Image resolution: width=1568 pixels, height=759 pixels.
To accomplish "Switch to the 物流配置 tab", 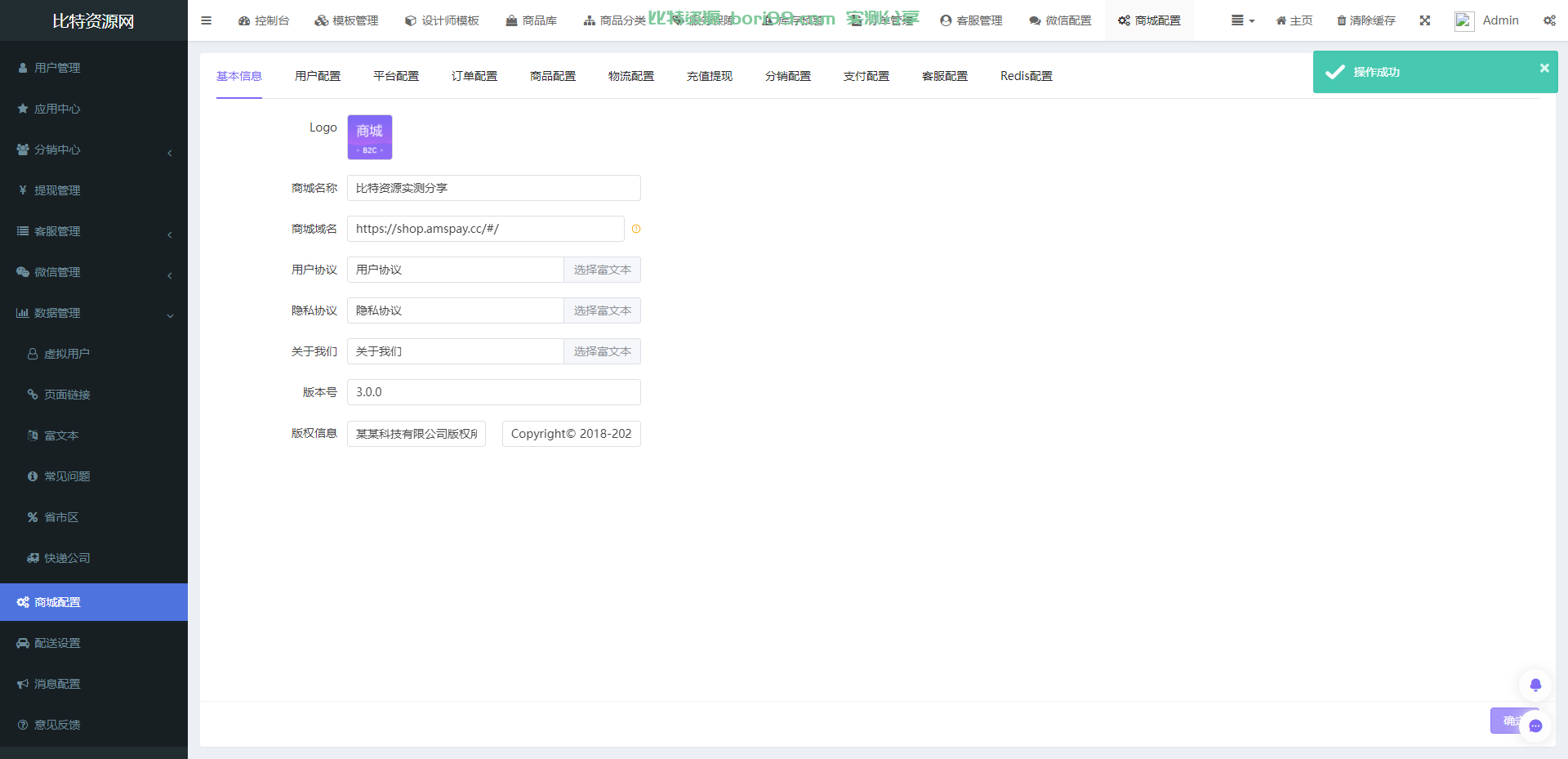I will tap(631, 76).
